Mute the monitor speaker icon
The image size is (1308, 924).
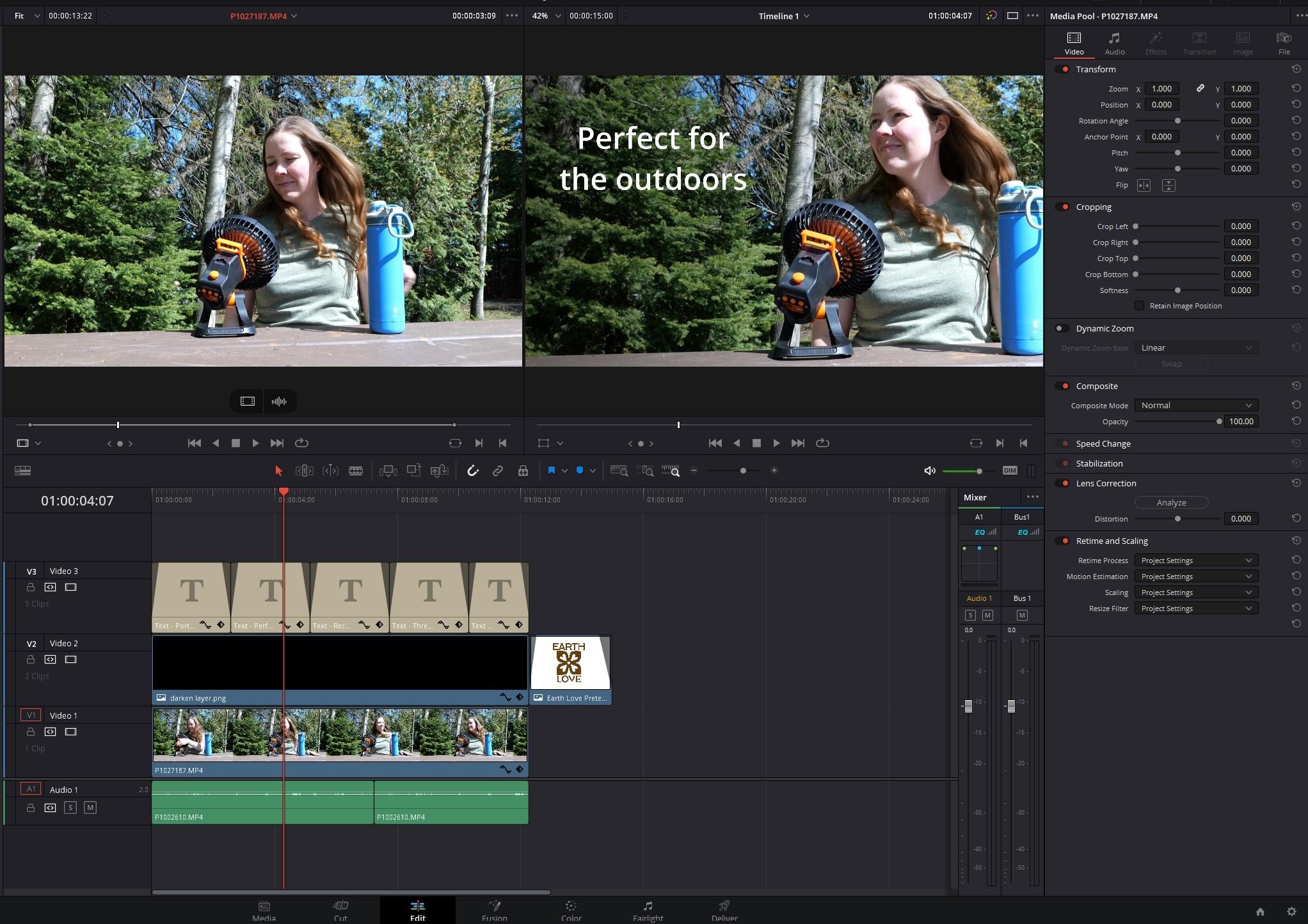pyautogui.click(x=930, y=471)
